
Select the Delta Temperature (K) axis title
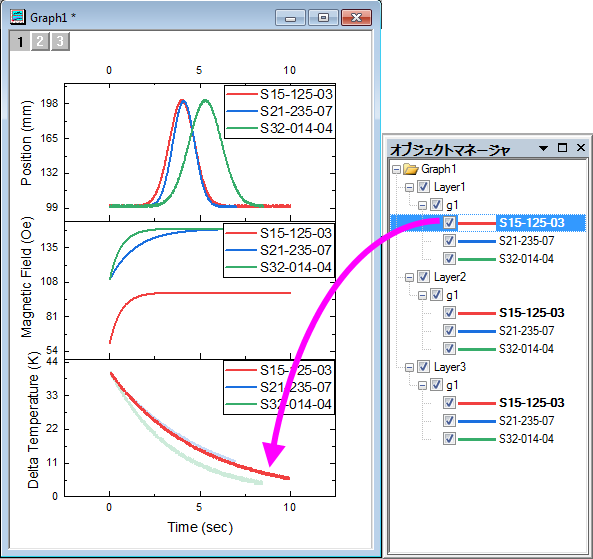pyautogui.click(x=33, y=420)
